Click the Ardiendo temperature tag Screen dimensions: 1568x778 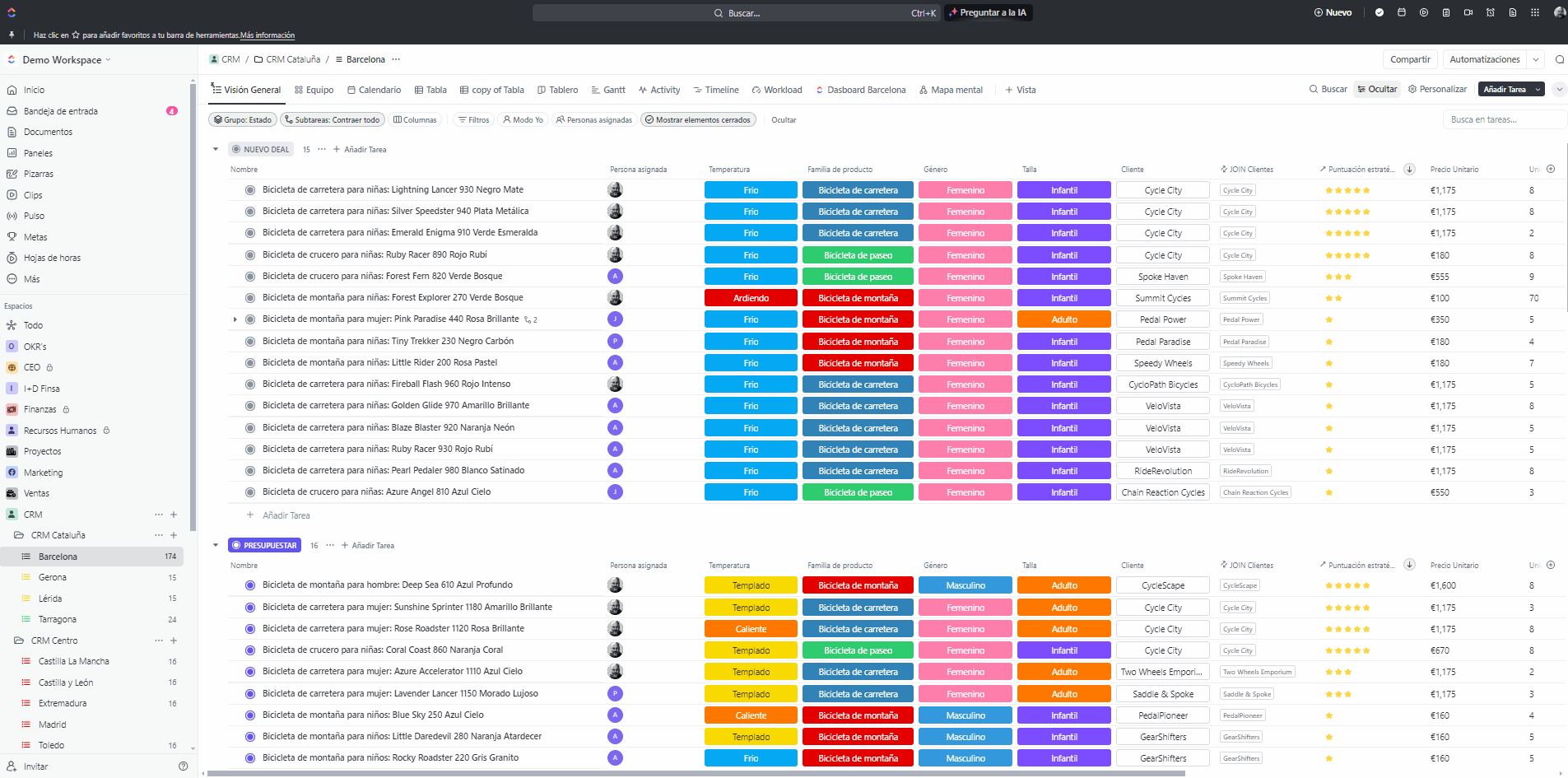751,298
